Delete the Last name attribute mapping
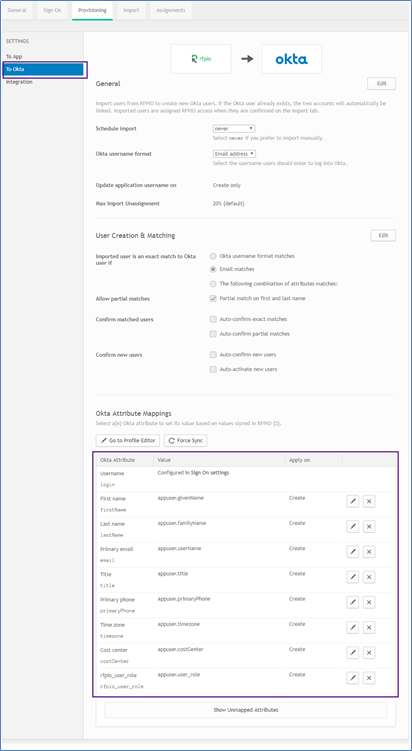412x751 pixels. pyautogui.click(x=369, y=527)
